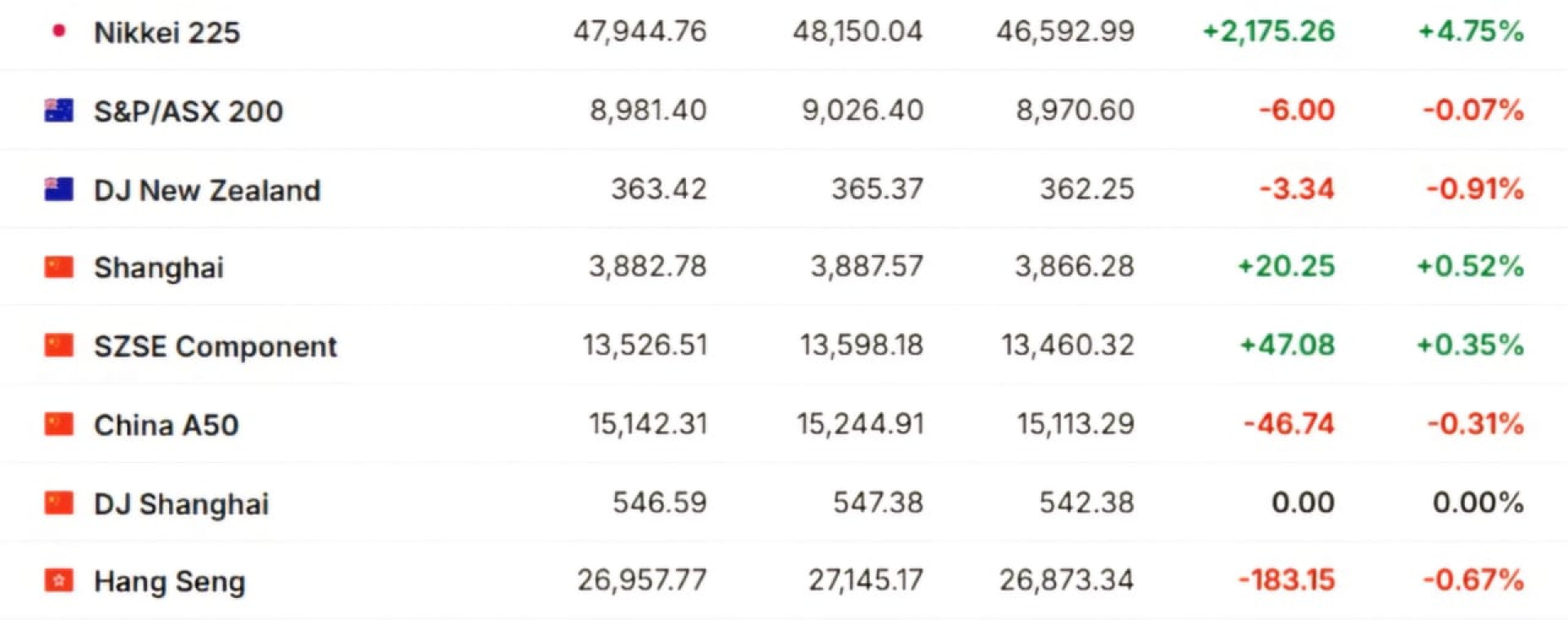Click the New Zealand flag icon

coord(59,190)
